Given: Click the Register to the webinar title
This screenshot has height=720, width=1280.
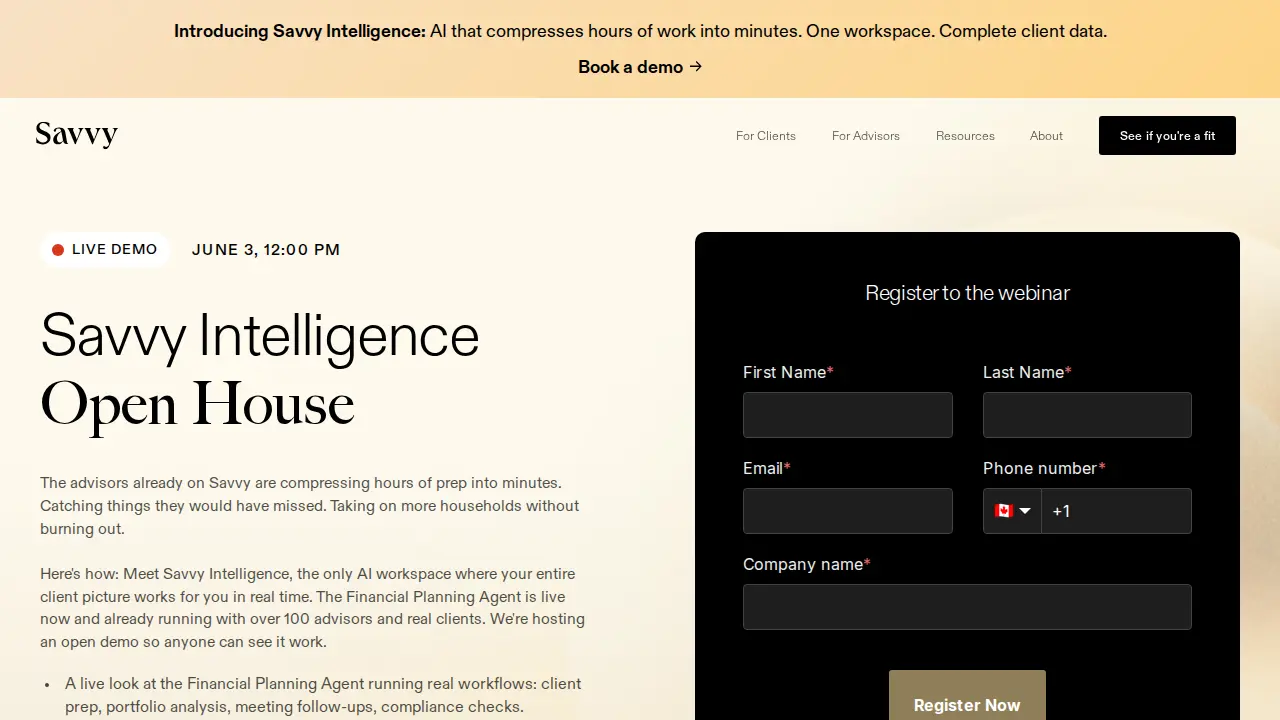Looking at the screenshot, I should tap(967, 293).
